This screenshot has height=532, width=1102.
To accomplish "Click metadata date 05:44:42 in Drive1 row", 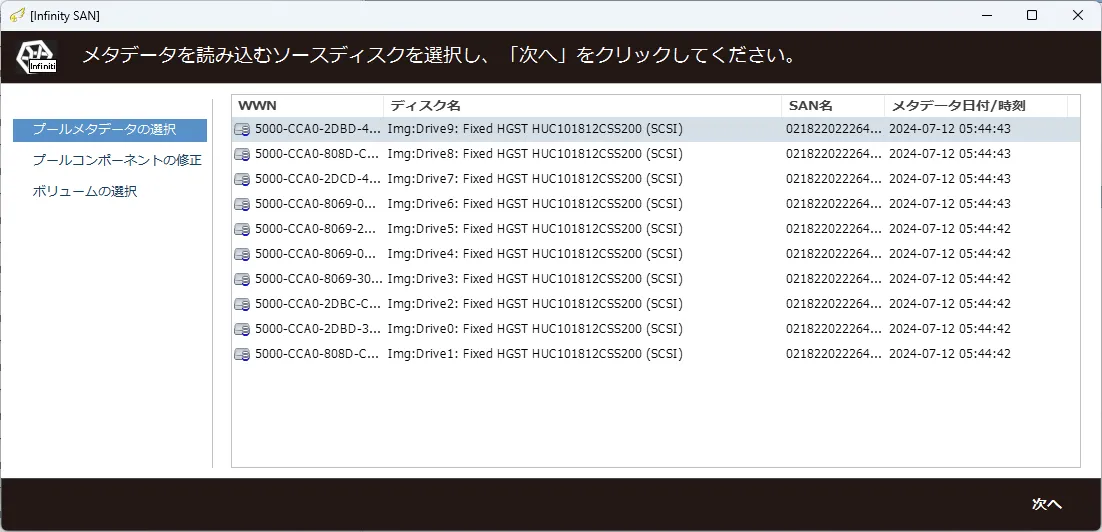I will [x=949, y=354].
